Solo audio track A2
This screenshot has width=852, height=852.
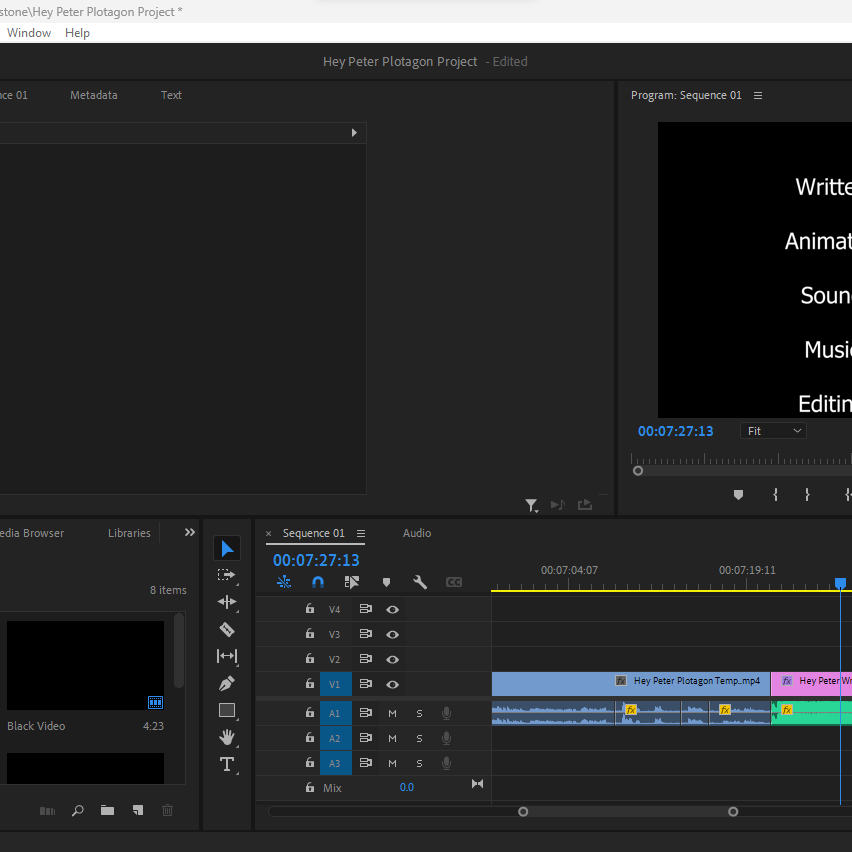coord(419,739)
